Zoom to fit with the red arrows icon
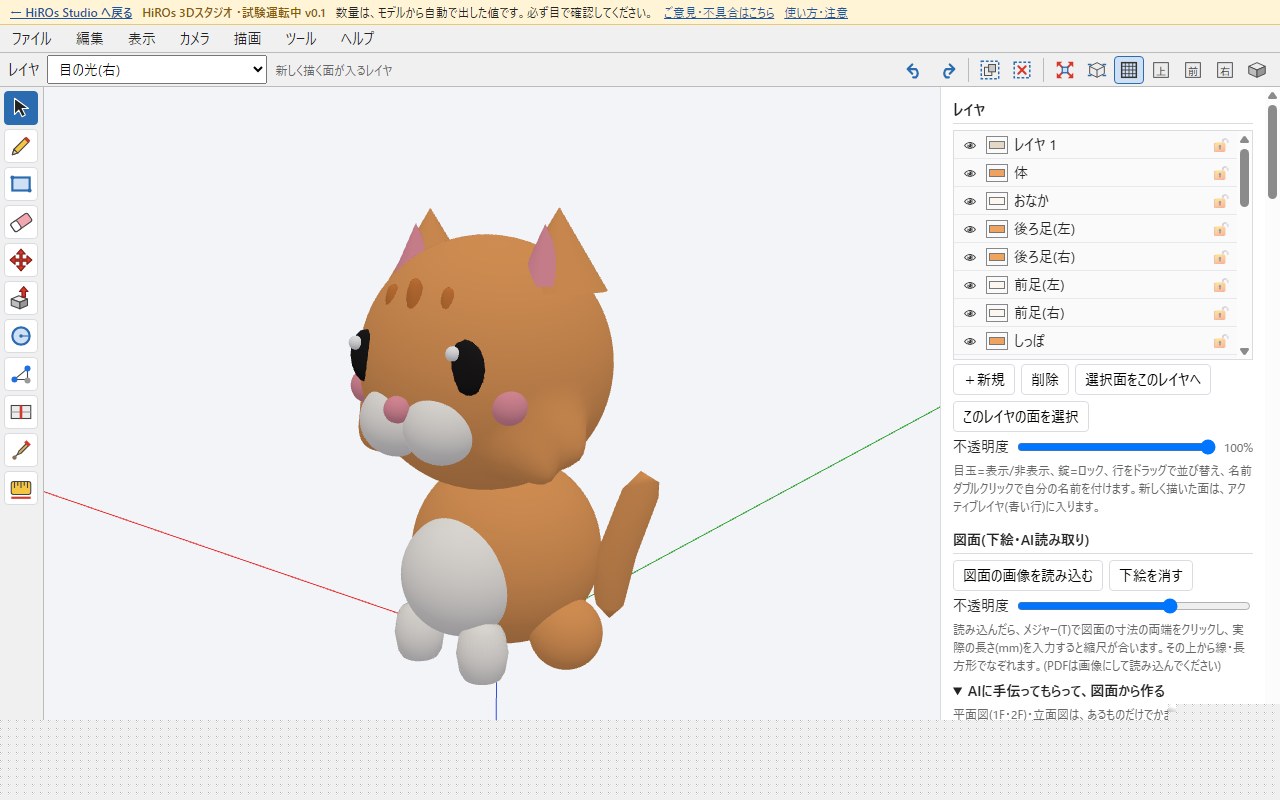1280x800 pixels. [1065, 70]
